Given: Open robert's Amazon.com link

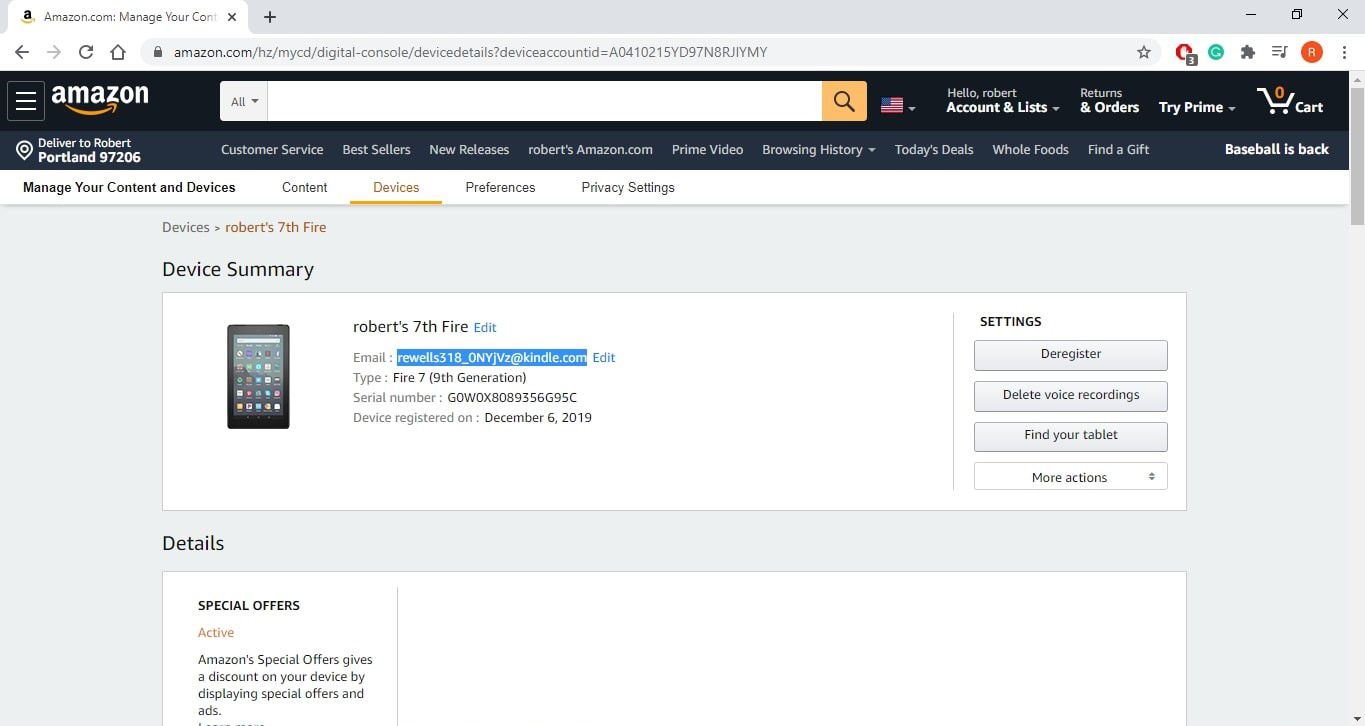Looking at the screenshot, I should (x=590, y=149).
